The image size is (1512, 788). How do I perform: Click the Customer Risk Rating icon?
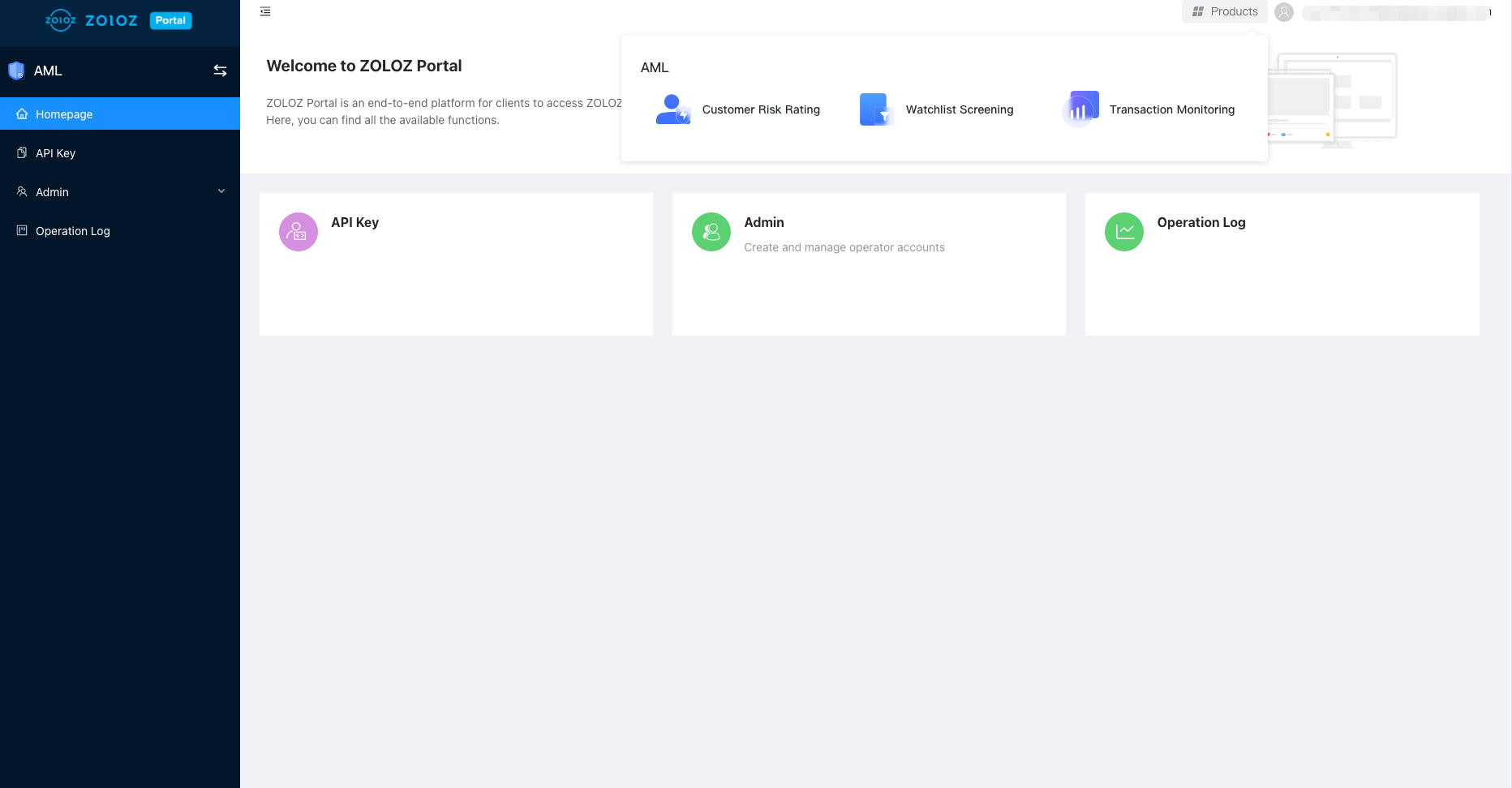click(x=672, y=109)
